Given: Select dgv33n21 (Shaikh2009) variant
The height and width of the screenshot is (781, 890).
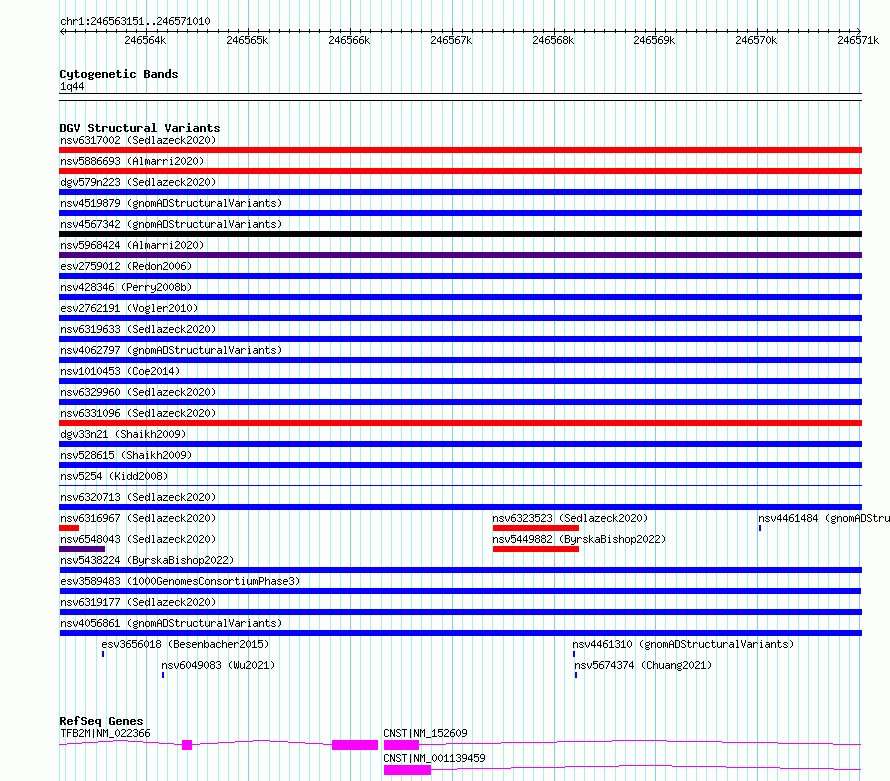Looking at the screenshot, I should [123, 434].
